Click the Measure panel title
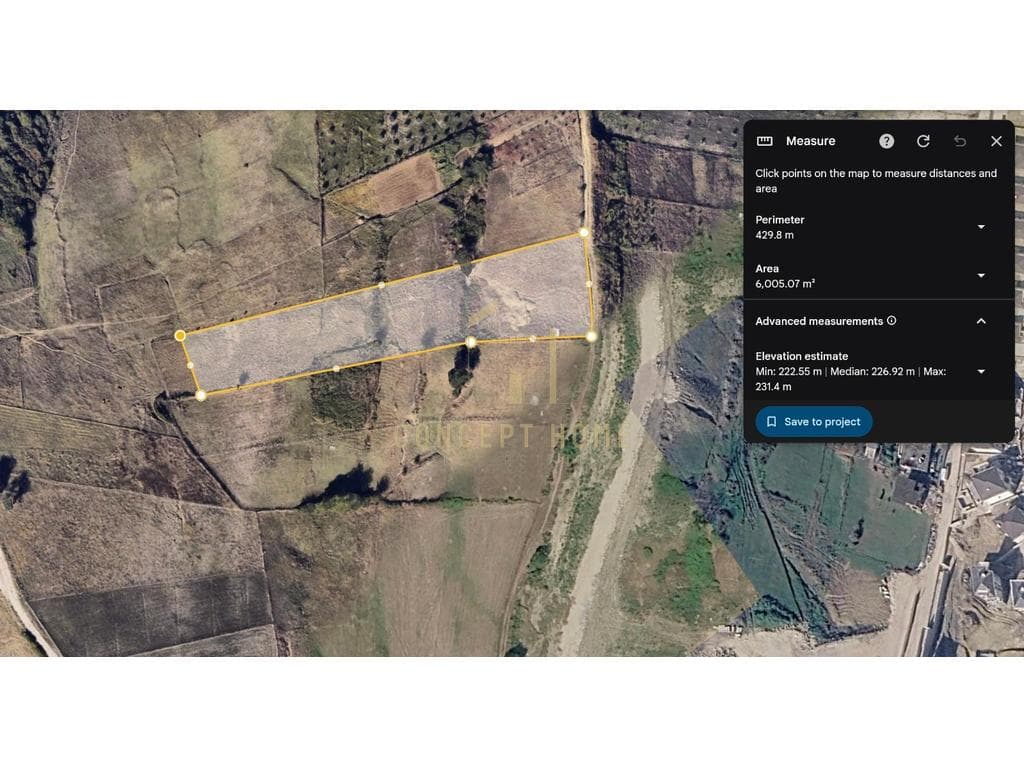 point(810,141)
